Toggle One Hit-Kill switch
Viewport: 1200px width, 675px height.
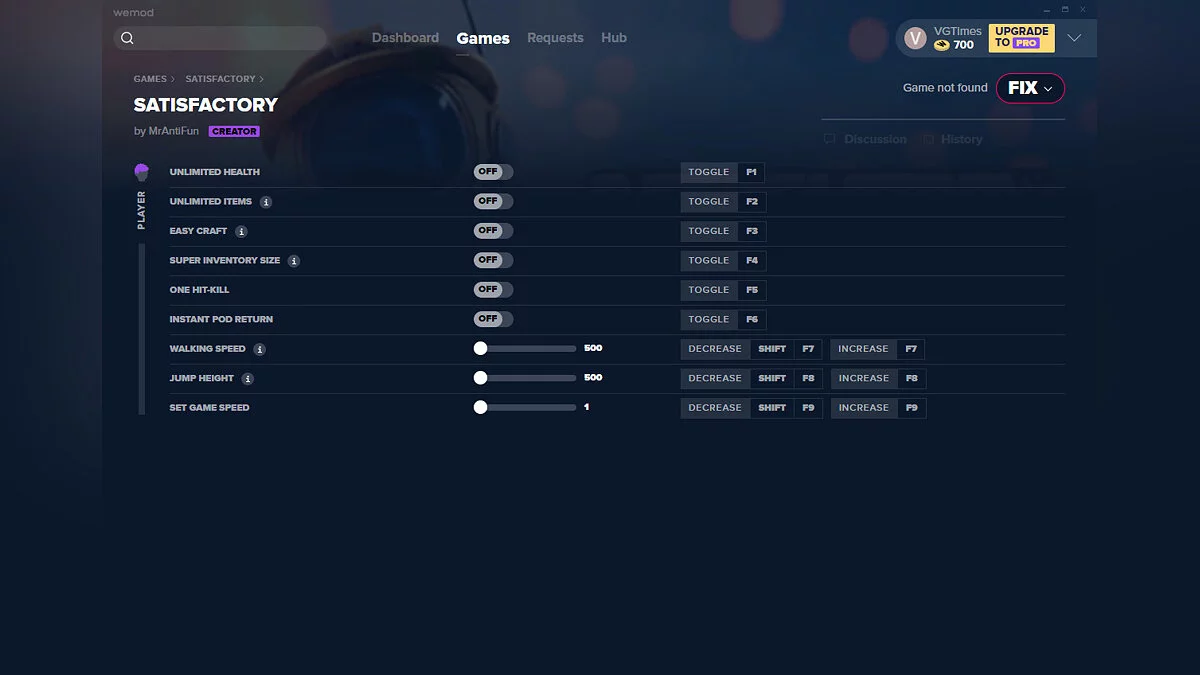[493, 289]
